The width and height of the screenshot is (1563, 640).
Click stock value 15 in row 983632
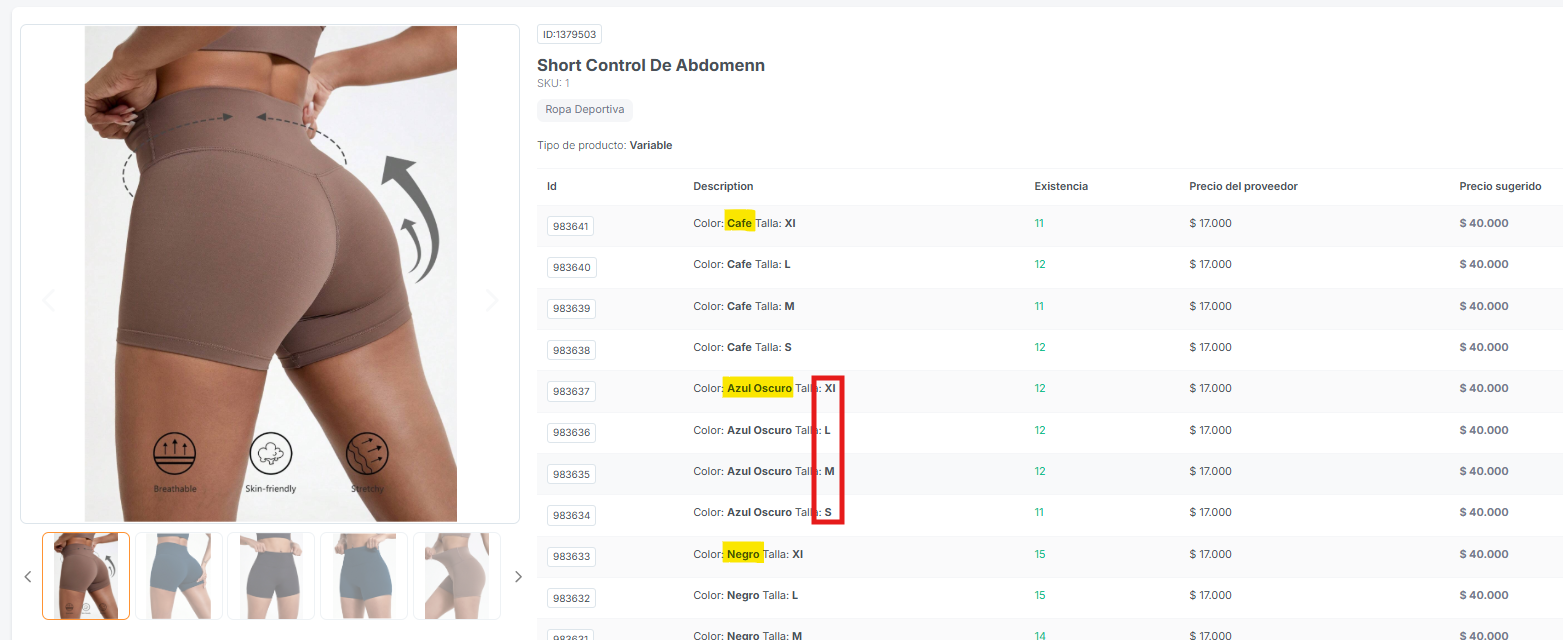[x=1040, y=595]
